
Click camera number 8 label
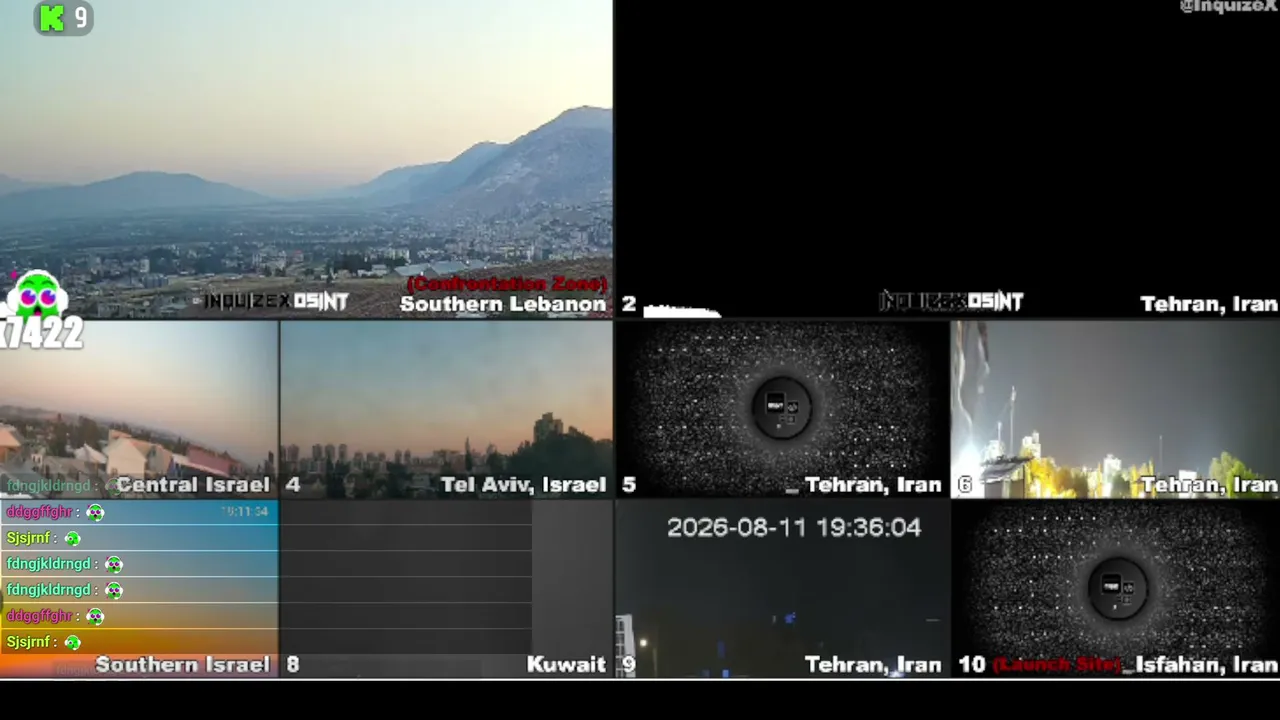pyautogui.click(x=293, y=665)
